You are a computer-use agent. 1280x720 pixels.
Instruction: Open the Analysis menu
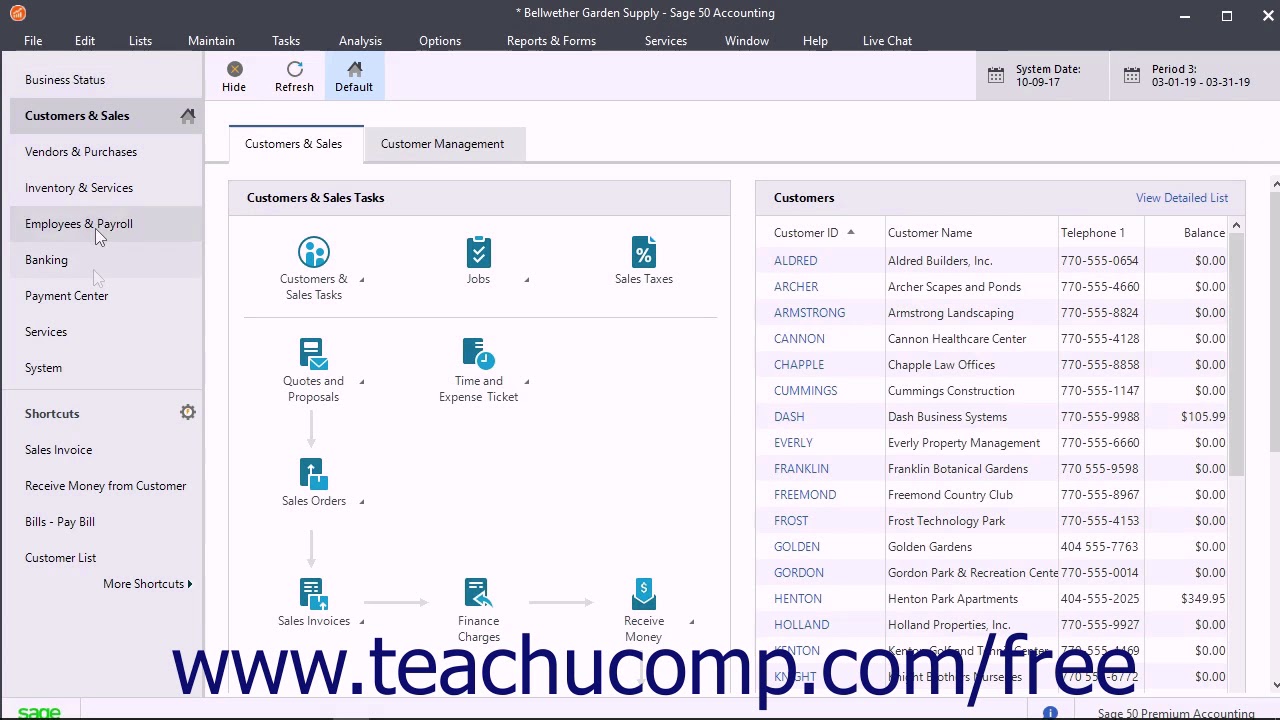[x=360, y=41]
